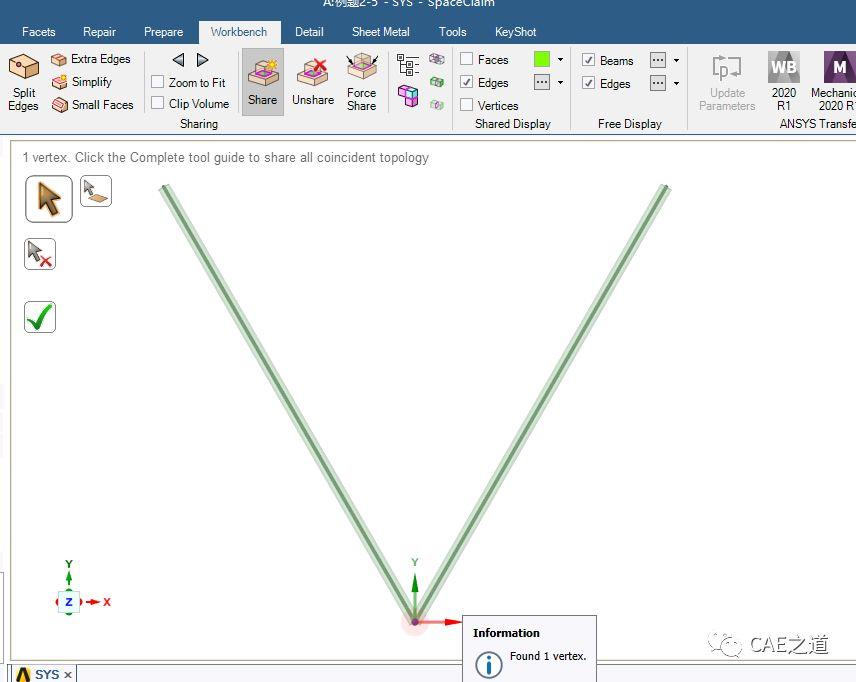Choose the Select tool guide arrow
This screenshot has height=682, width=856.
pyautogui.click(x=49, y=199)
